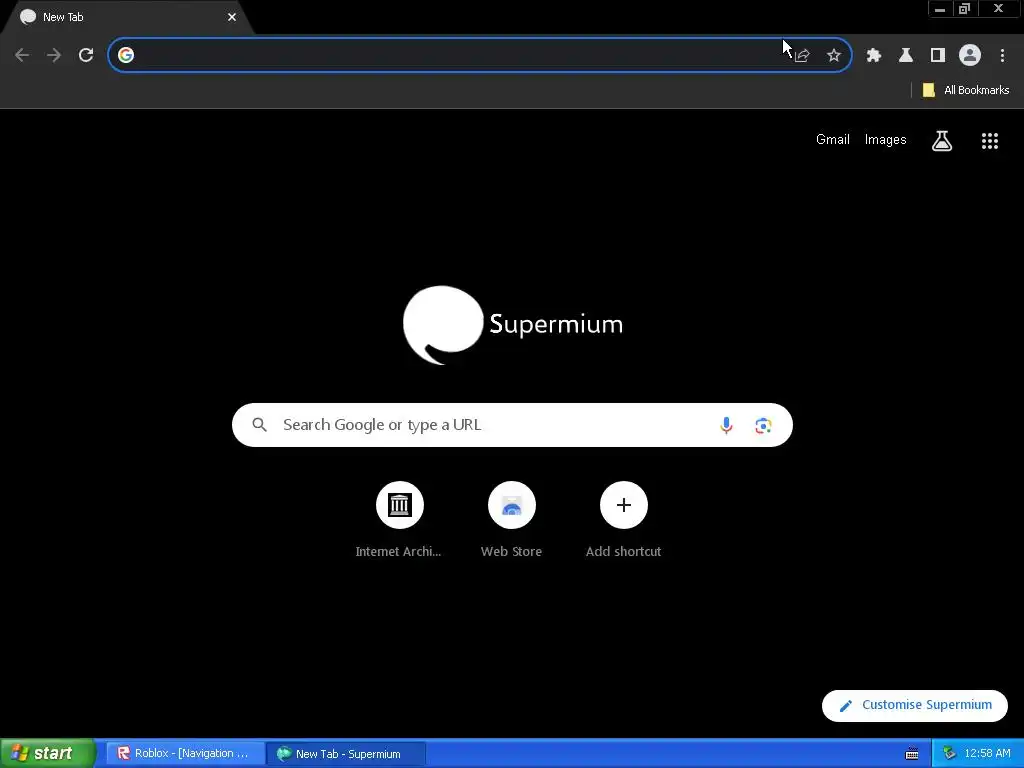Open the Web Store shortcut
The width and height of the screenshot is (1024, 768).
[511, 520]
